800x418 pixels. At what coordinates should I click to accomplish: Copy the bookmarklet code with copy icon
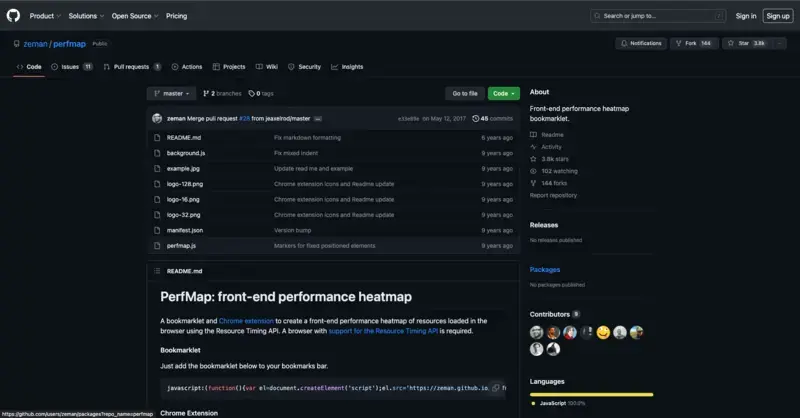tap(495, 388)
